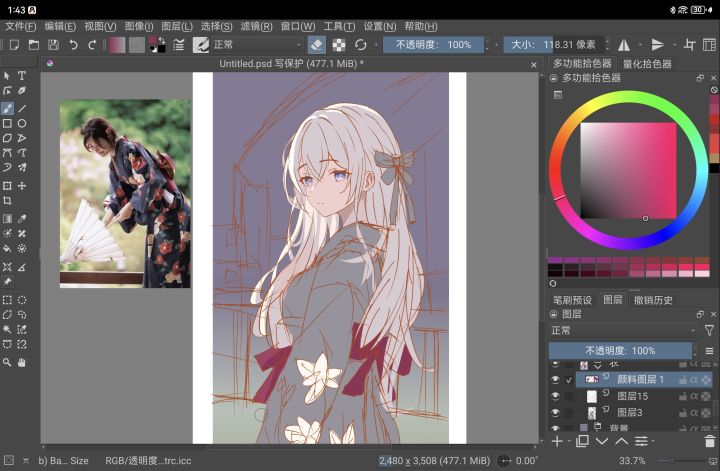
Task: Move layer down with chevron button
Action: pyautogui.click(x=602, y=442)
